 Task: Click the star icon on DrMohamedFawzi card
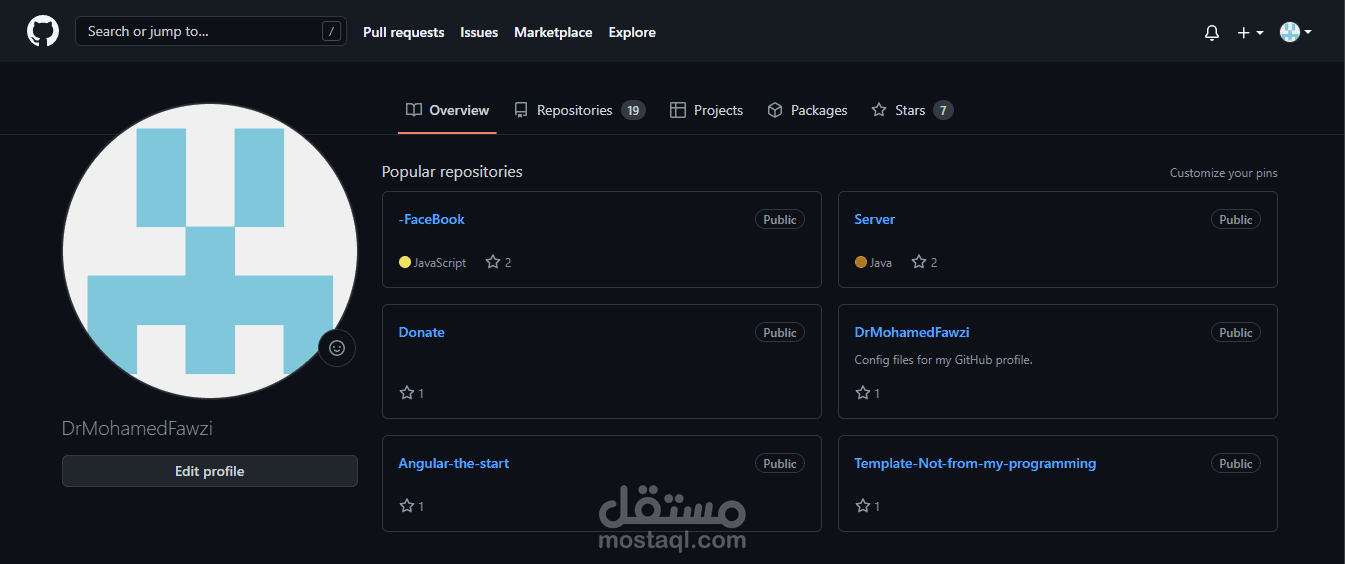(x=863, y=393)
